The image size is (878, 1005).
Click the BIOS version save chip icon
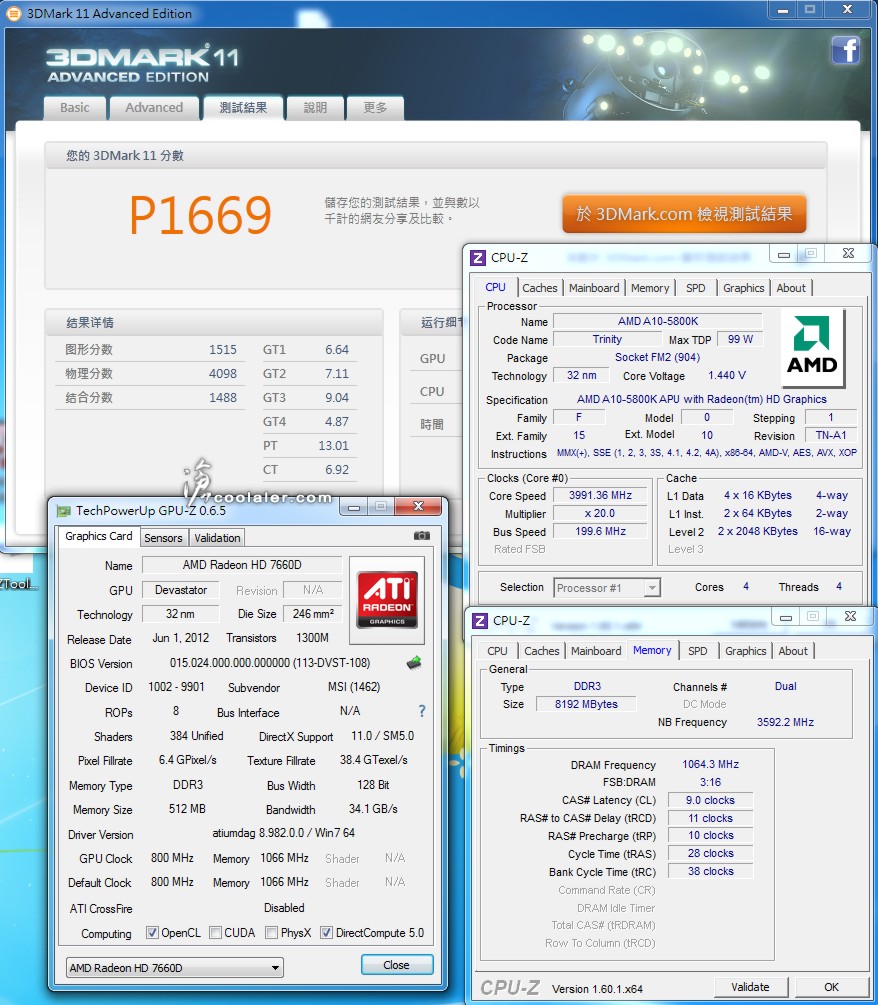tap(414, 662)
